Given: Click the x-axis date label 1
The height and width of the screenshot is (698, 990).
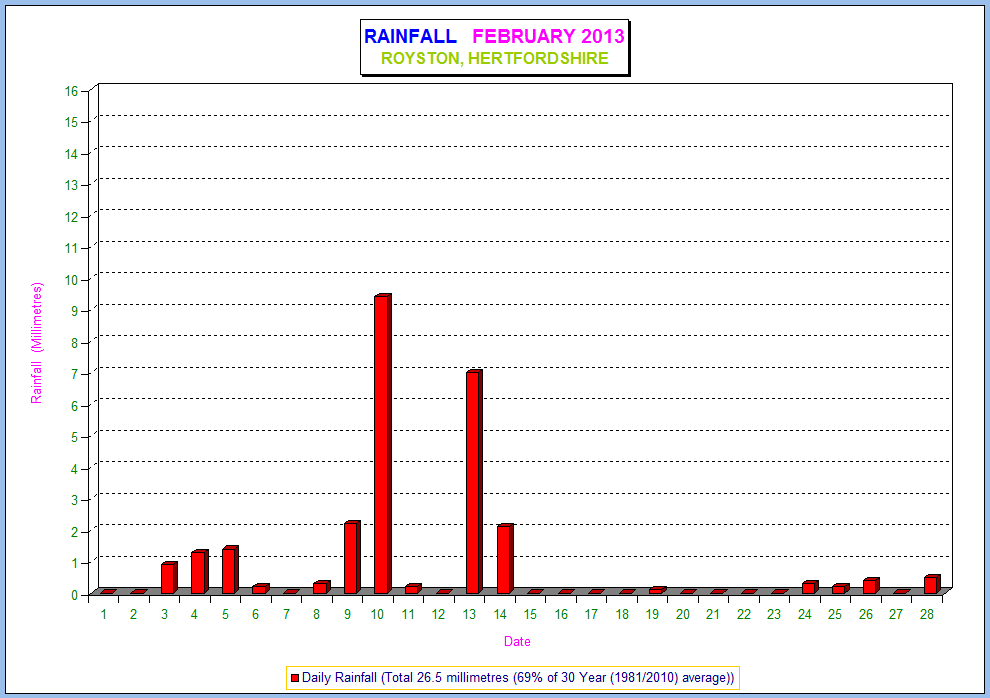Looking at the screenshot, I should click(x=104, y=614).
